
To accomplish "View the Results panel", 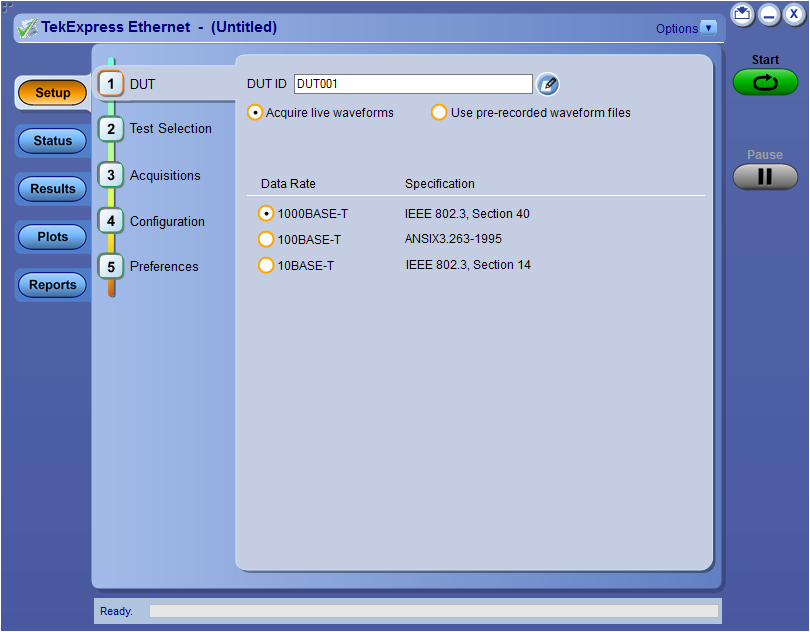I will 51,188.
